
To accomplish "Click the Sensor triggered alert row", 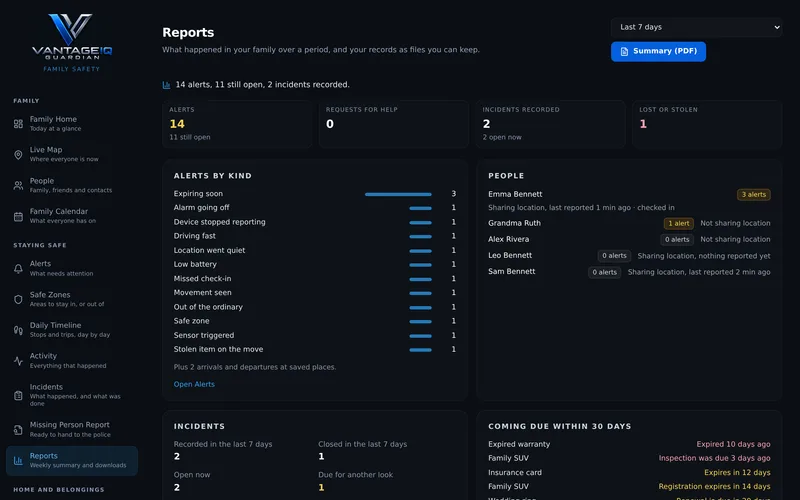I will pyautogui.click(x=315, y=335).
